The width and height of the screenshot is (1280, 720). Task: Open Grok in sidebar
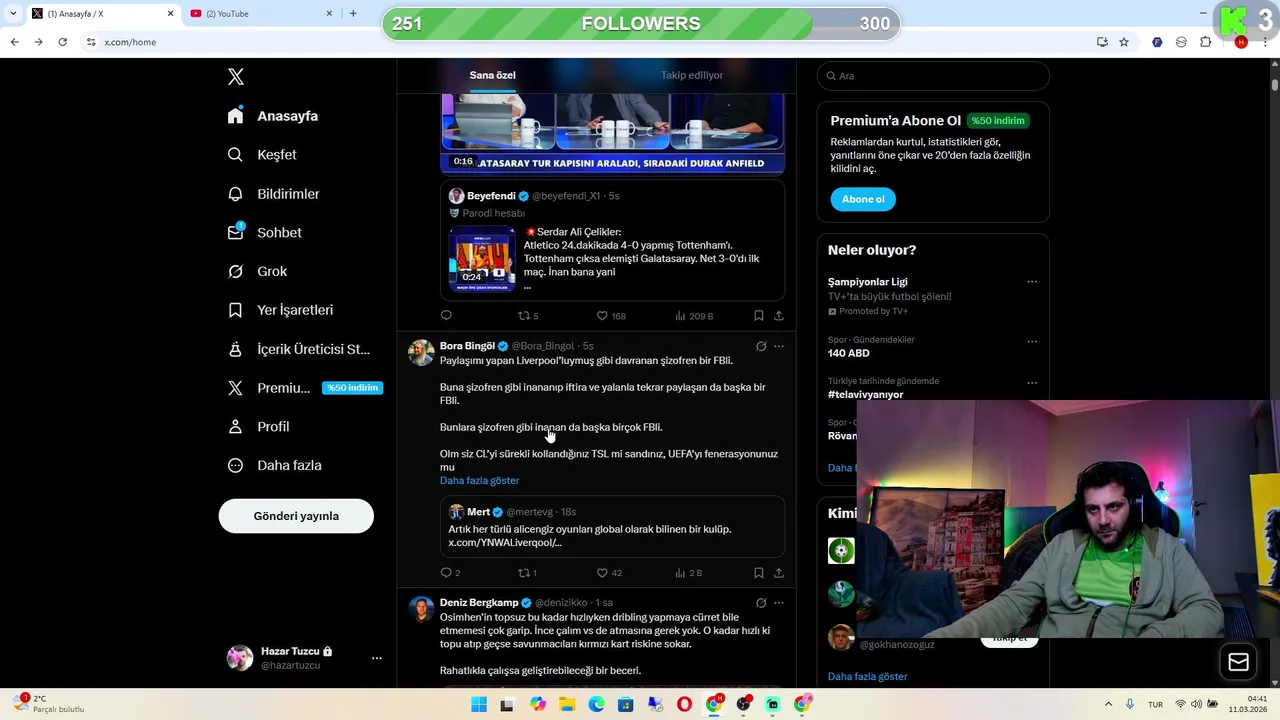(x=257, y=271)
